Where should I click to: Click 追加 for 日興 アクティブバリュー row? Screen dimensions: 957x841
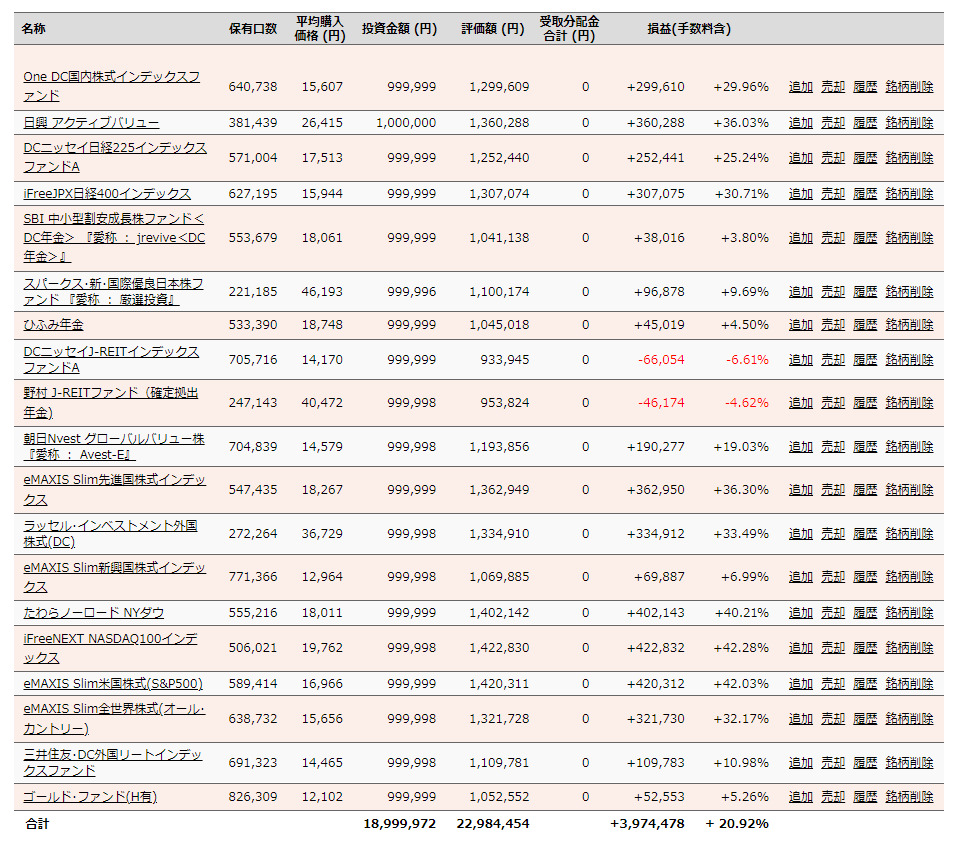pos(800,123)
